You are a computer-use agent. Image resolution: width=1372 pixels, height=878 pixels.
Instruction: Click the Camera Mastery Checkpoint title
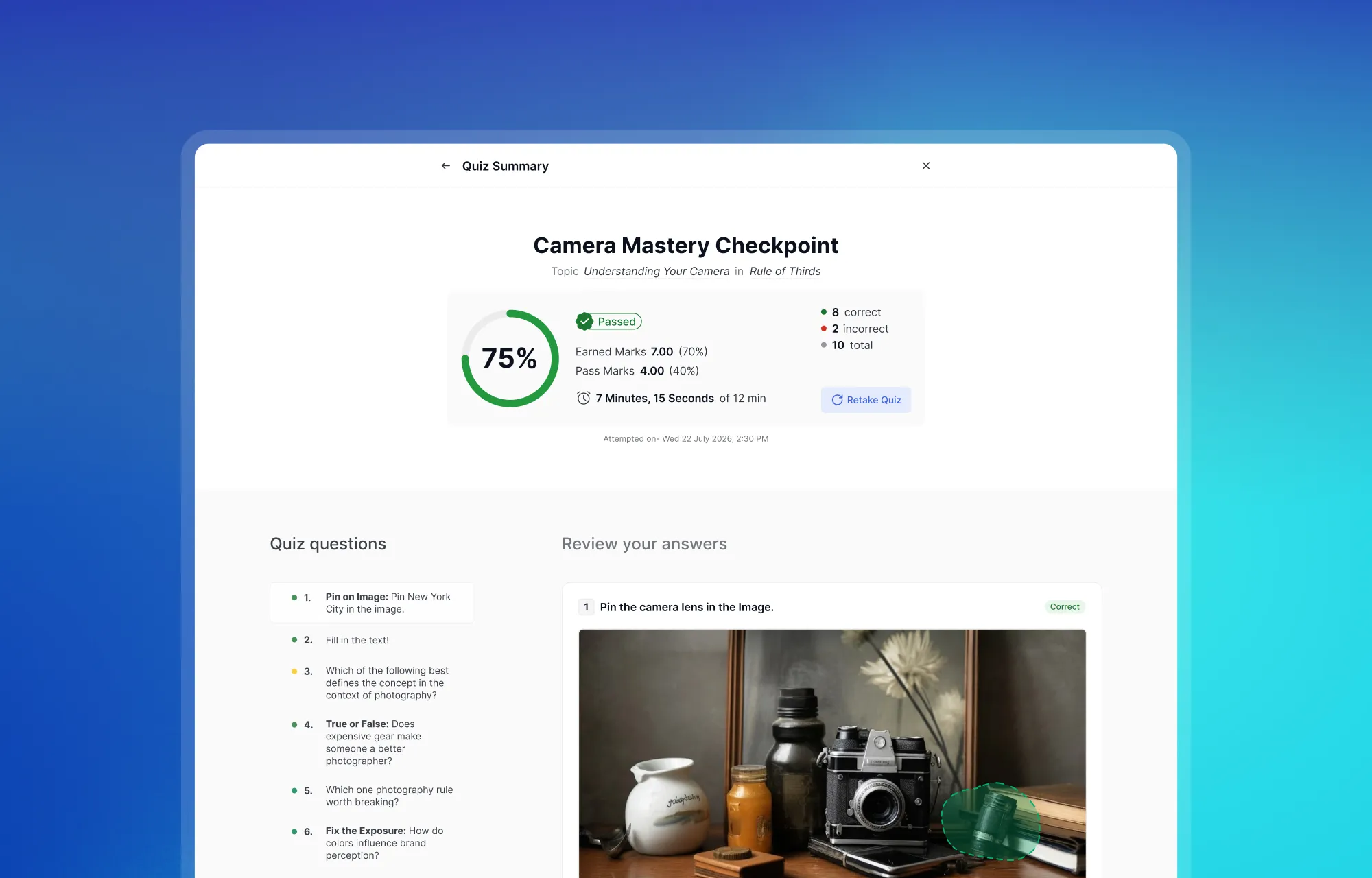point(686,246)
